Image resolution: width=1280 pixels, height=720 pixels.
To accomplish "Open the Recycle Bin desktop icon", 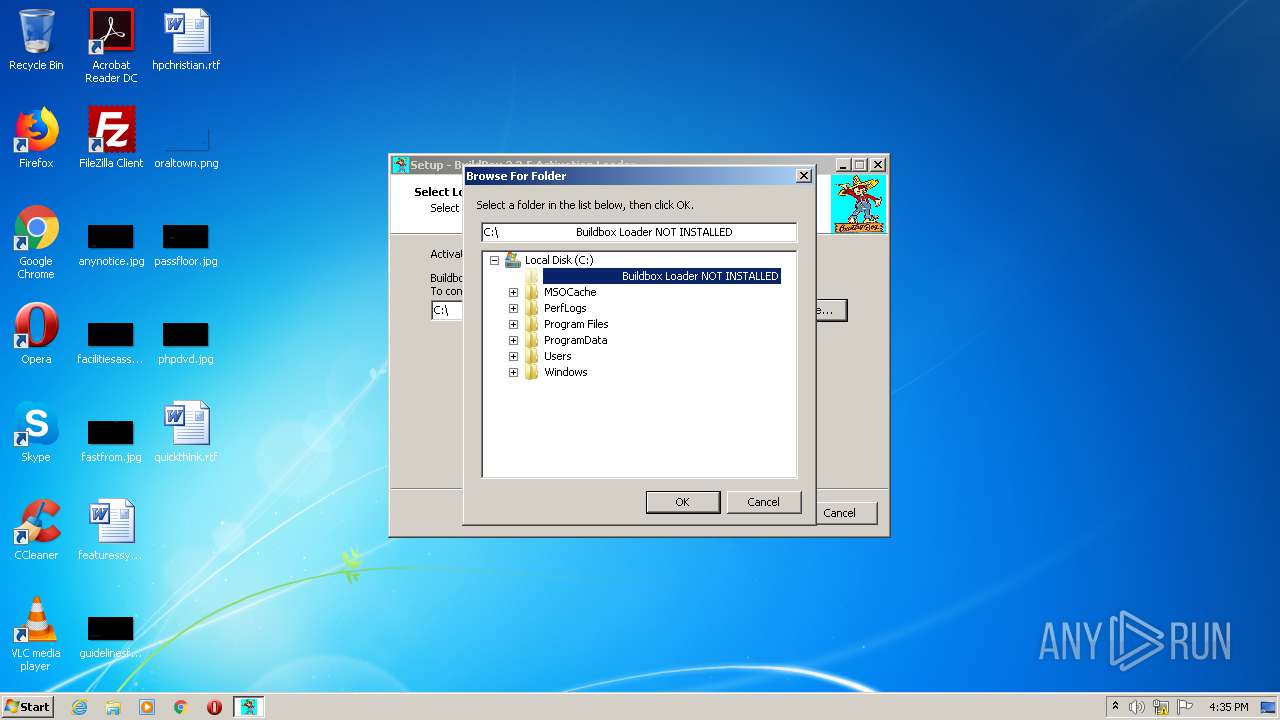I will (36, 40).
